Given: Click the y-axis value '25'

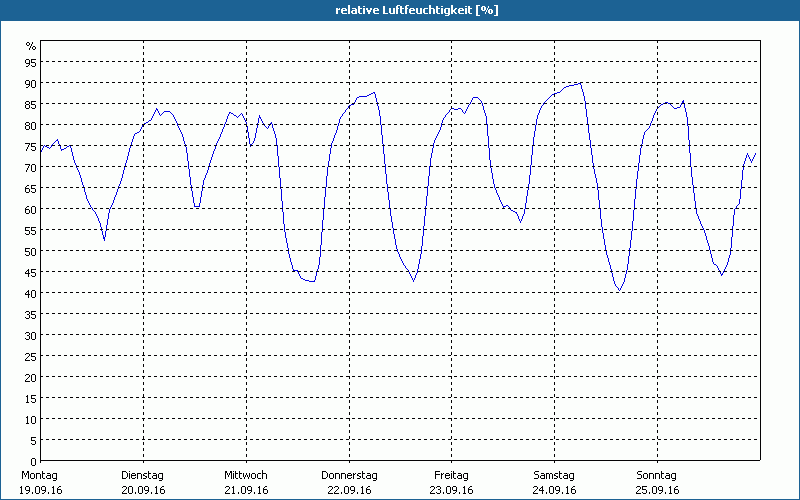Looking at the screenshot, I should pyautogui.click(x=31, y=356).
